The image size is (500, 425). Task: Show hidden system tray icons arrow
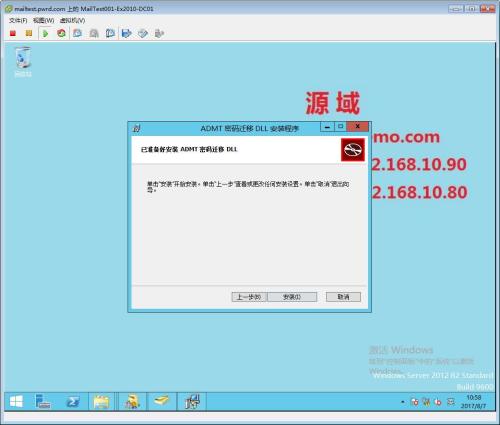click(x=403, y=402)
